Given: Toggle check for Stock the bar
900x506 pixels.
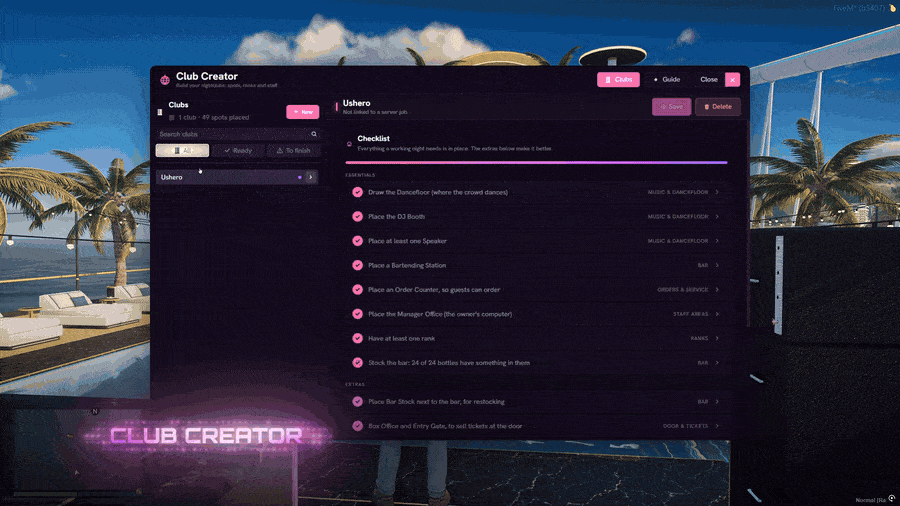Looking at the screenshot, I should pos(358,363).
